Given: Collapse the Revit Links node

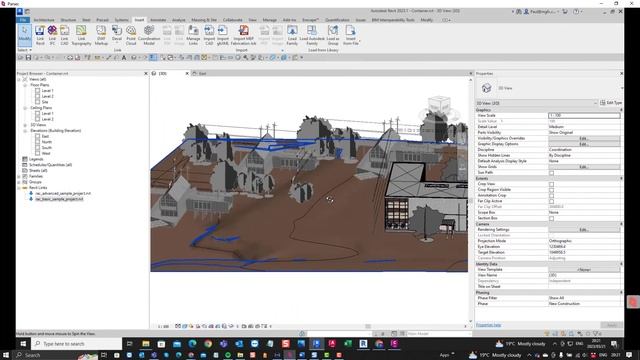Looking at the screenshot, I should coord(19,188).
